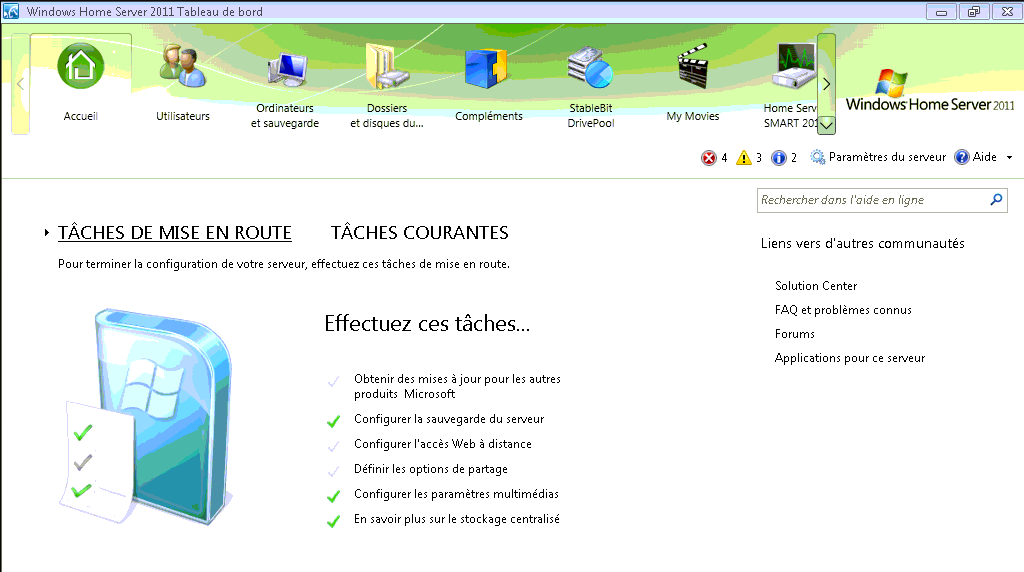Click checkmark beside En savoir plus stockage
The image size is (1024, 572).
coord(334,521)
